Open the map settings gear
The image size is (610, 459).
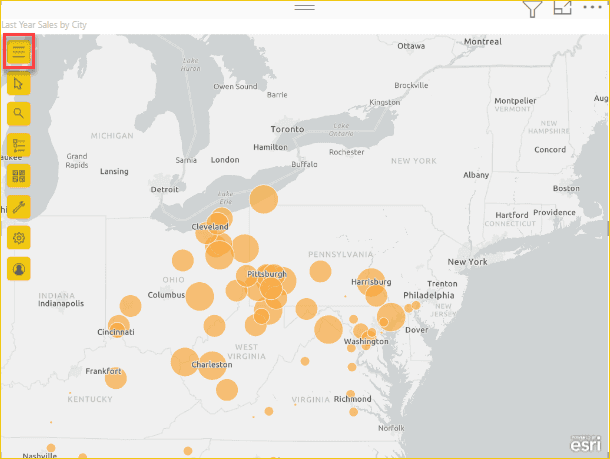(x=19, y=237)
